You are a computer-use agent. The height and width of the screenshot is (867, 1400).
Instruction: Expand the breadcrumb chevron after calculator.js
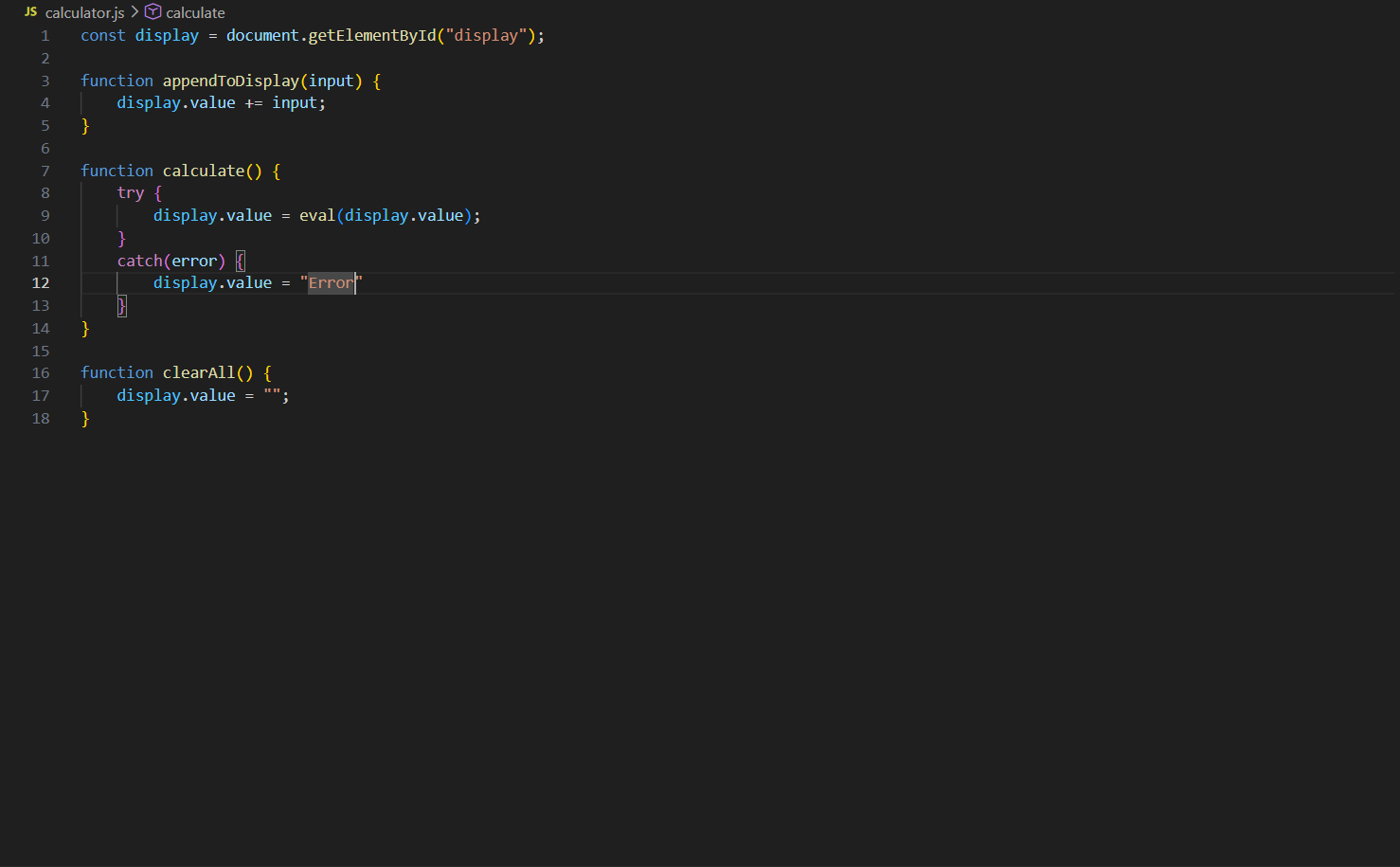tap(135, 12)
